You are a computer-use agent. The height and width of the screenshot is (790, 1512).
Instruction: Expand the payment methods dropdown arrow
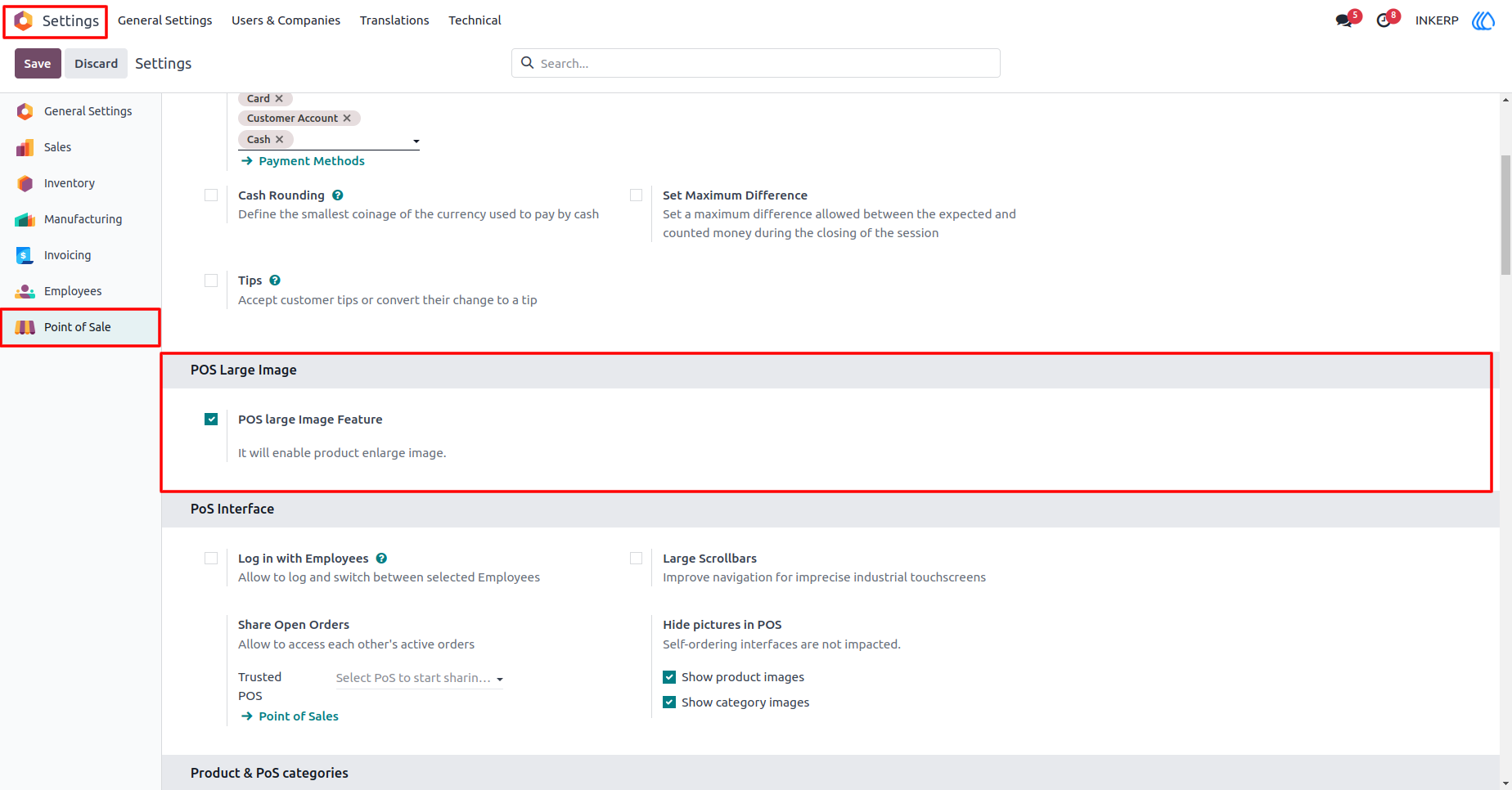(x=416, y=141)
